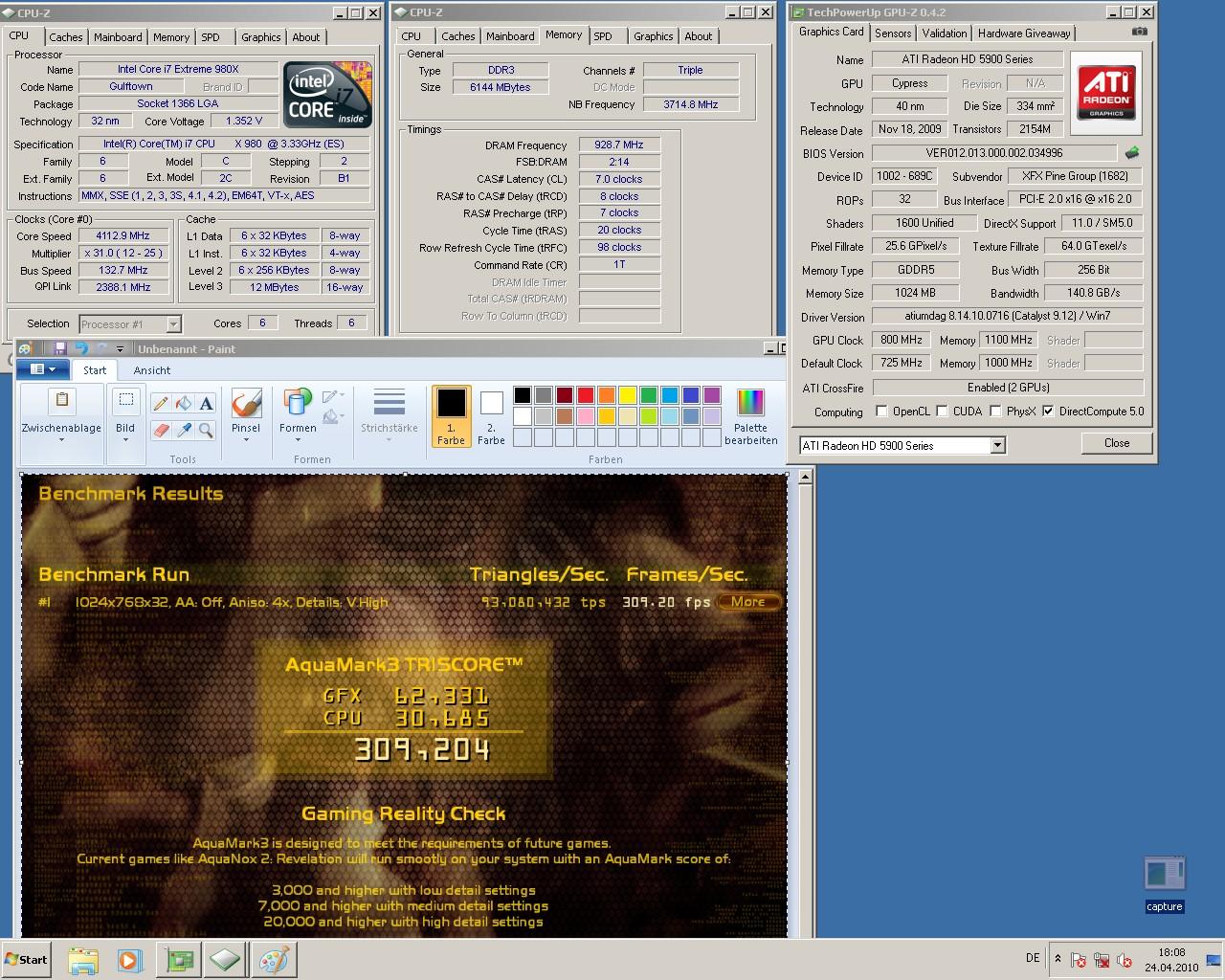
Task: Select the Eraser tool in Paint
Action: pos(161,431)
